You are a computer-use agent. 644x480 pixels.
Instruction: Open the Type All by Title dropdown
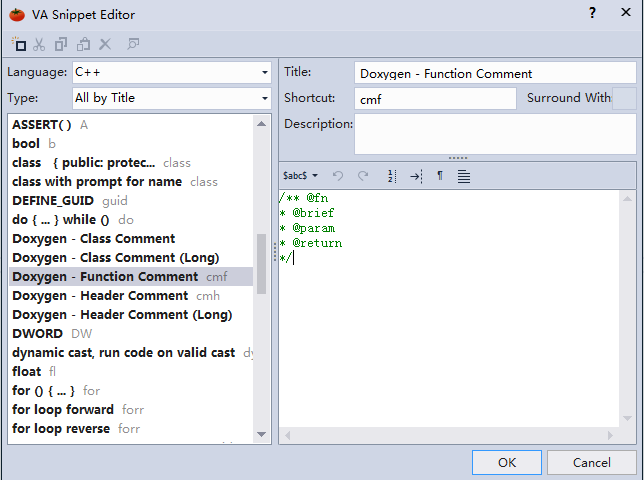point(172,98)
